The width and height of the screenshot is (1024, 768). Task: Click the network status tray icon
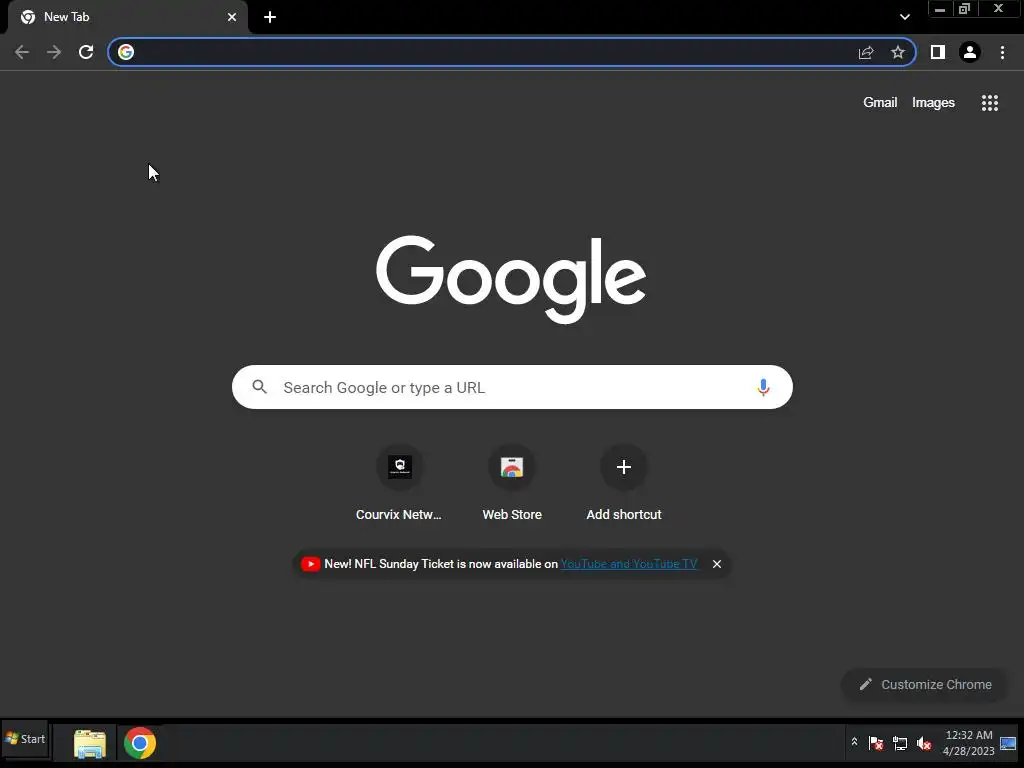[x=900, y=743]
